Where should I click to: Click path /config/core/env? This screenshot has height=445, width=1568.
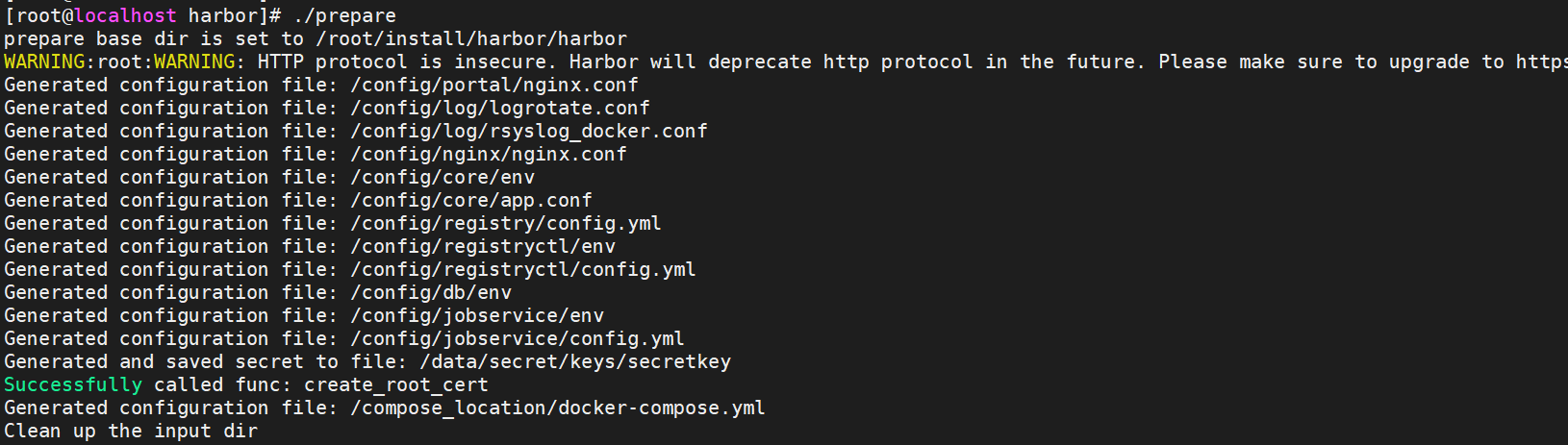443,177
